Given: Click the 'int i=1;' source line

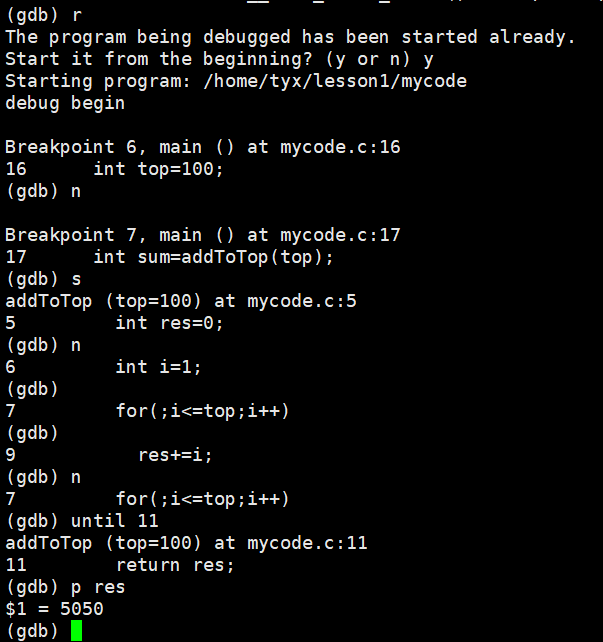Looking at the screenshot, I should coord(158,367).
